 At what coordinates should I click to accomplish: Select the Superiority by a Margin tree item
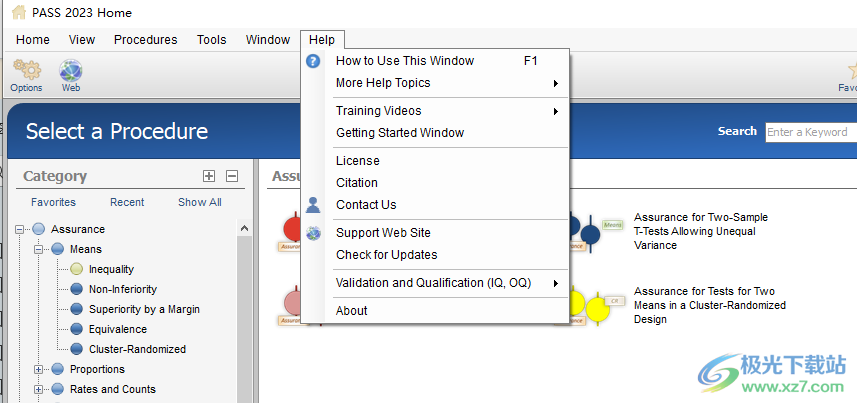coord(144,309)
